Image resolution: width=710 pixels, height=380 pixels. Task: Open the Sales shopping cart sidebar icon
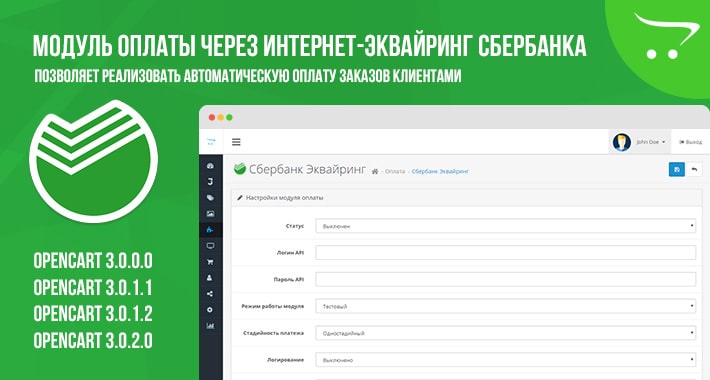[x=210, y=262]
